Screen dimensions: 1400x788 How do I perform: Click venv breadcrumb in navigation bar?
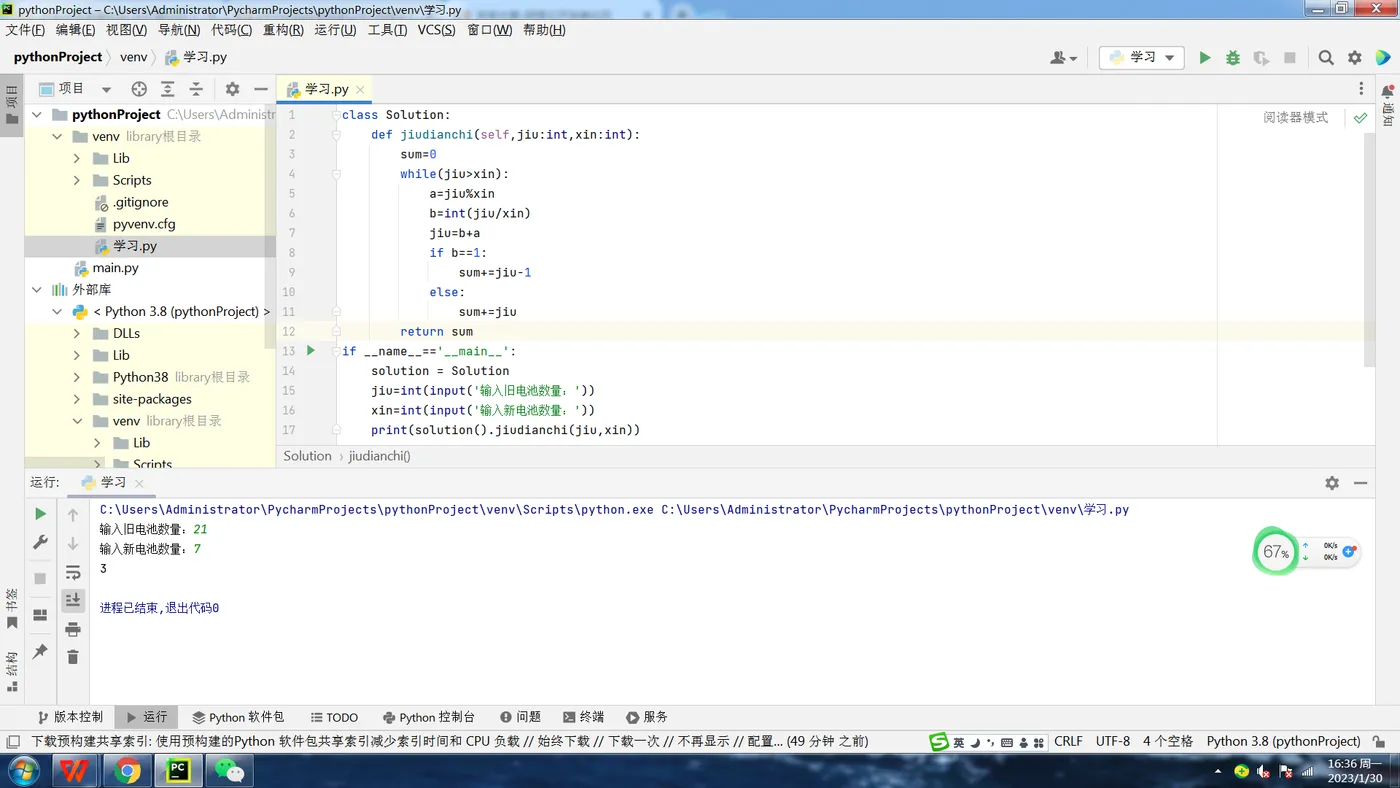[x=133, y=57]
